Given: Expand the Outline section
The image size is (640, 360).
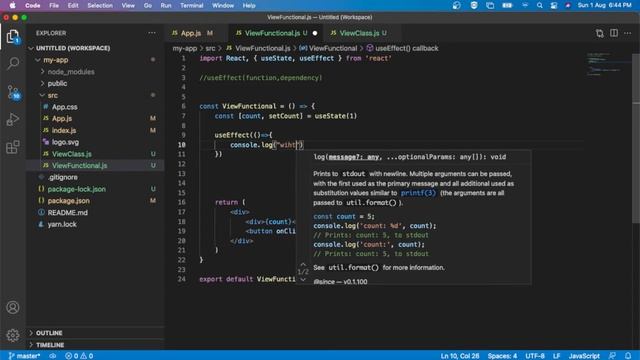Looking at the screenshot, I should click(31, 333).
